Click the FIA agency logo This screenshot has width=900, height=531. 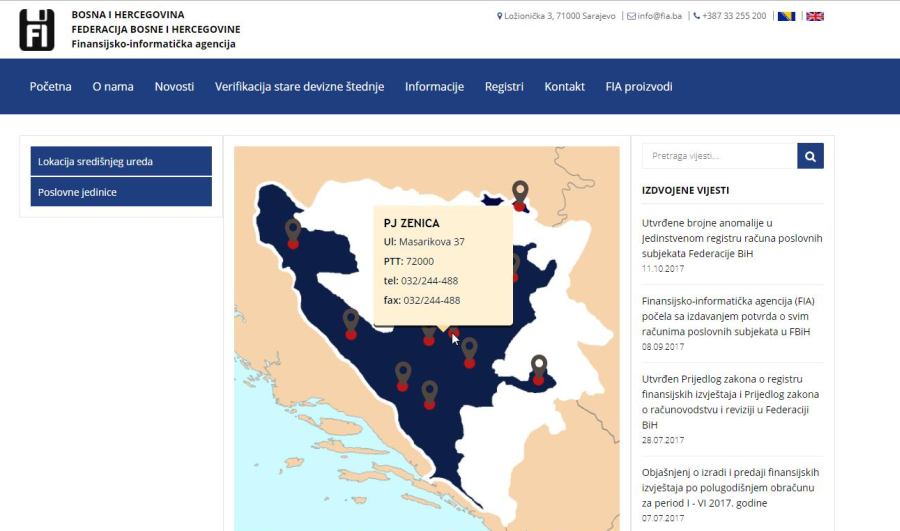(37, 30)
